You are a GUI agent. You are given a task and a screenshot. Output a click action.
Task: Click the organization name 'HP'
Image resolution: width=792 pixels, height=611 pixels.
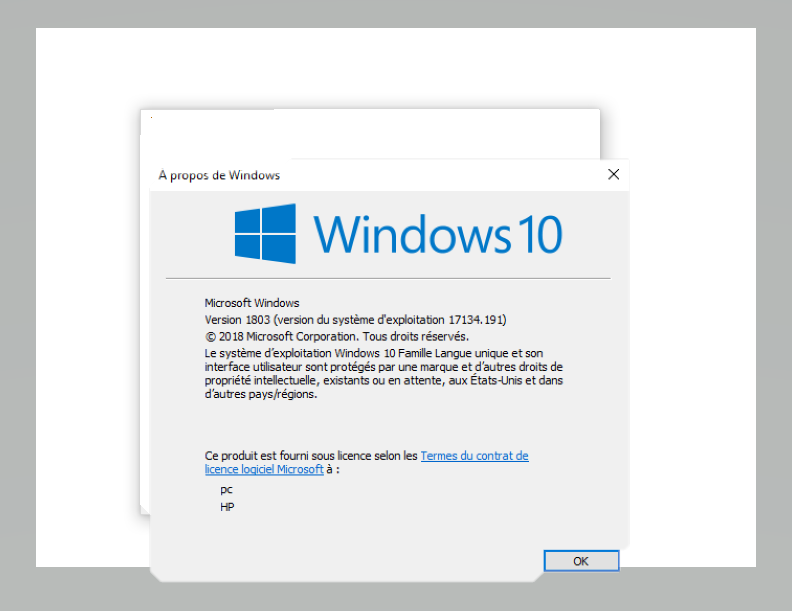[x=227, y=507]
